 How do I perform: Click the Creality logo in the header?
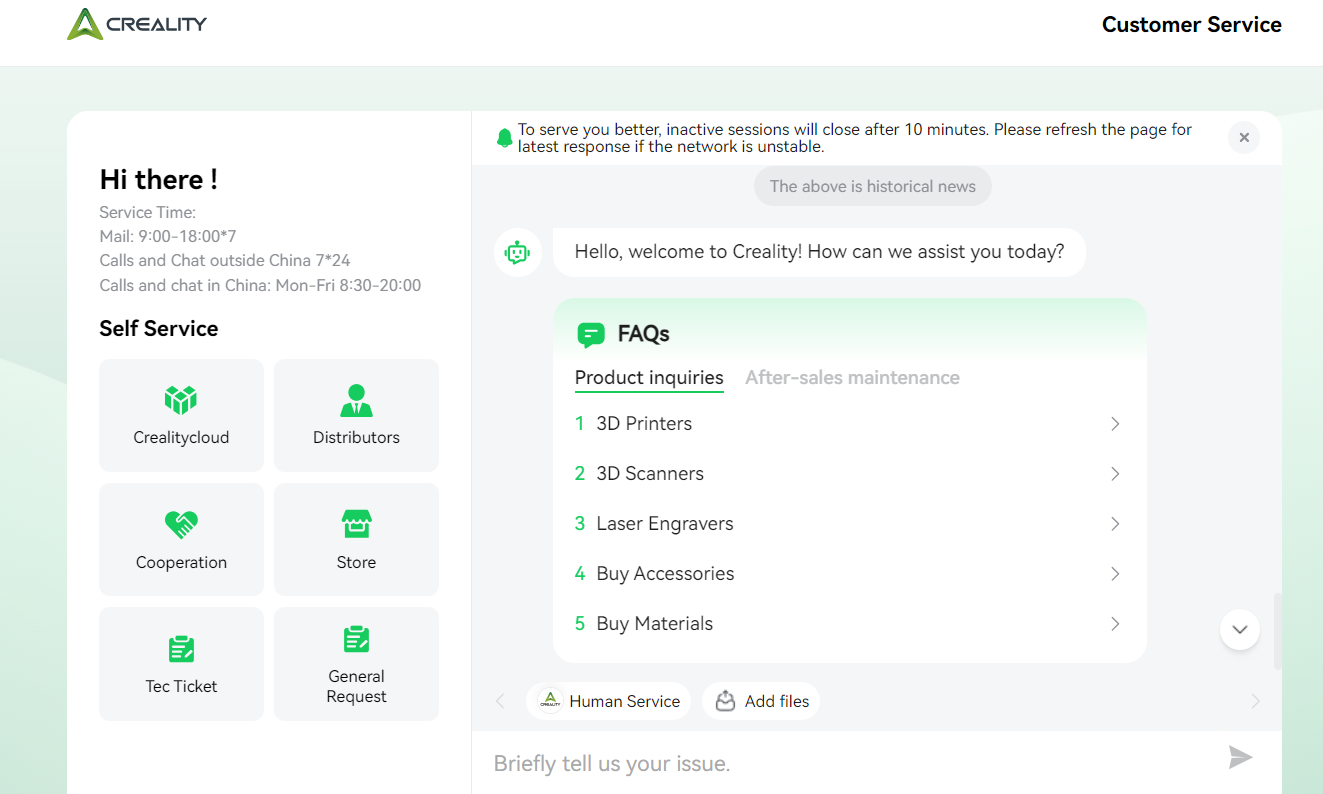tap(137, 24)
